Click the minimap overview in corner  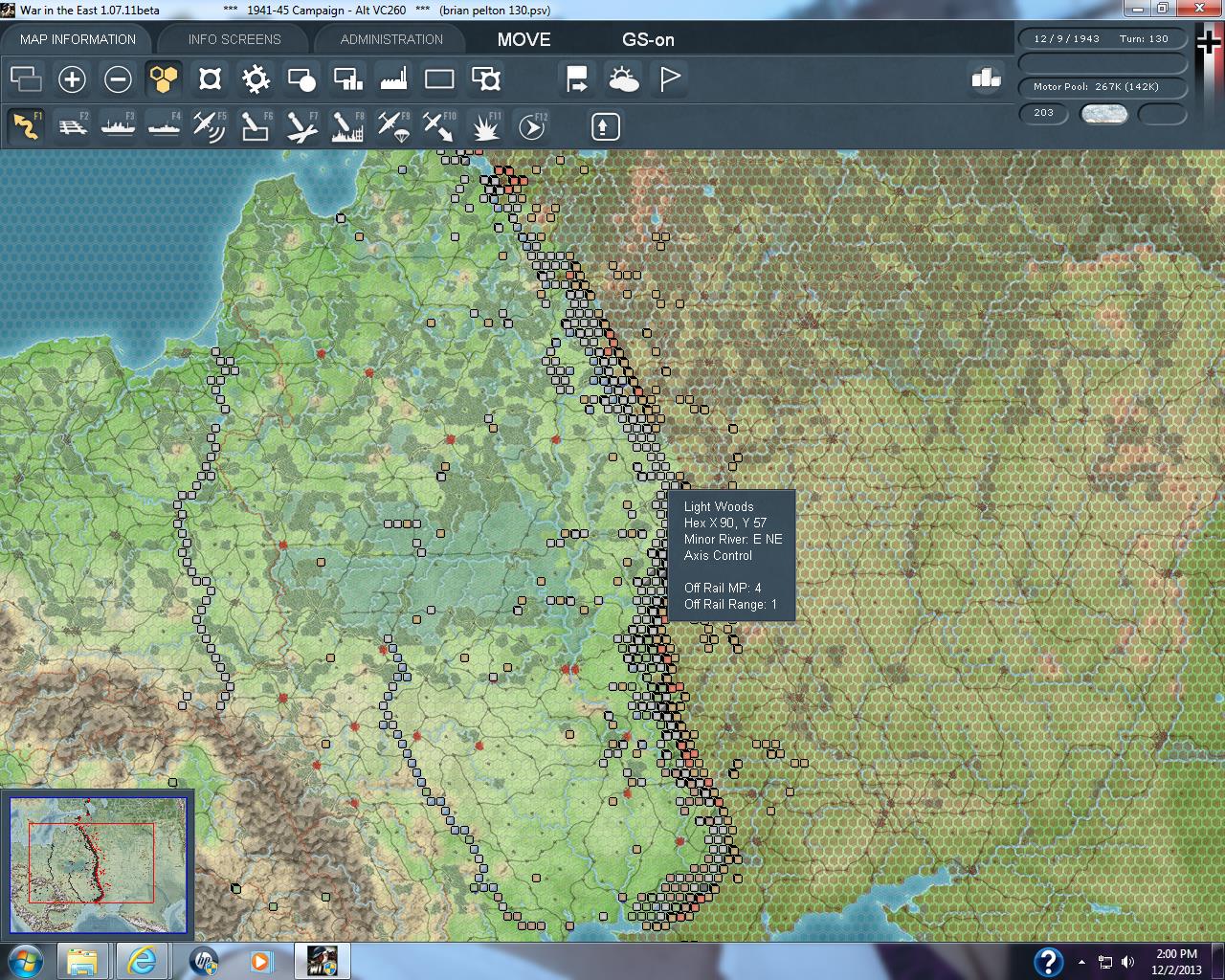98,865
